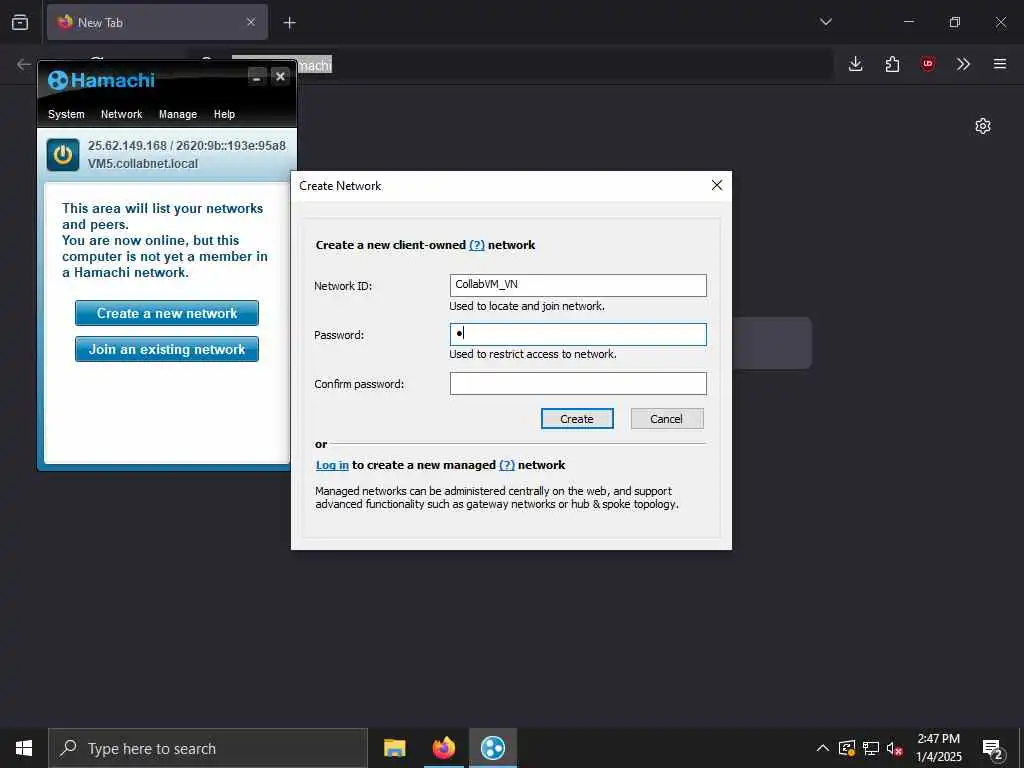Close the Hamachi window
Screen dimensions: 1024x768
280,76
